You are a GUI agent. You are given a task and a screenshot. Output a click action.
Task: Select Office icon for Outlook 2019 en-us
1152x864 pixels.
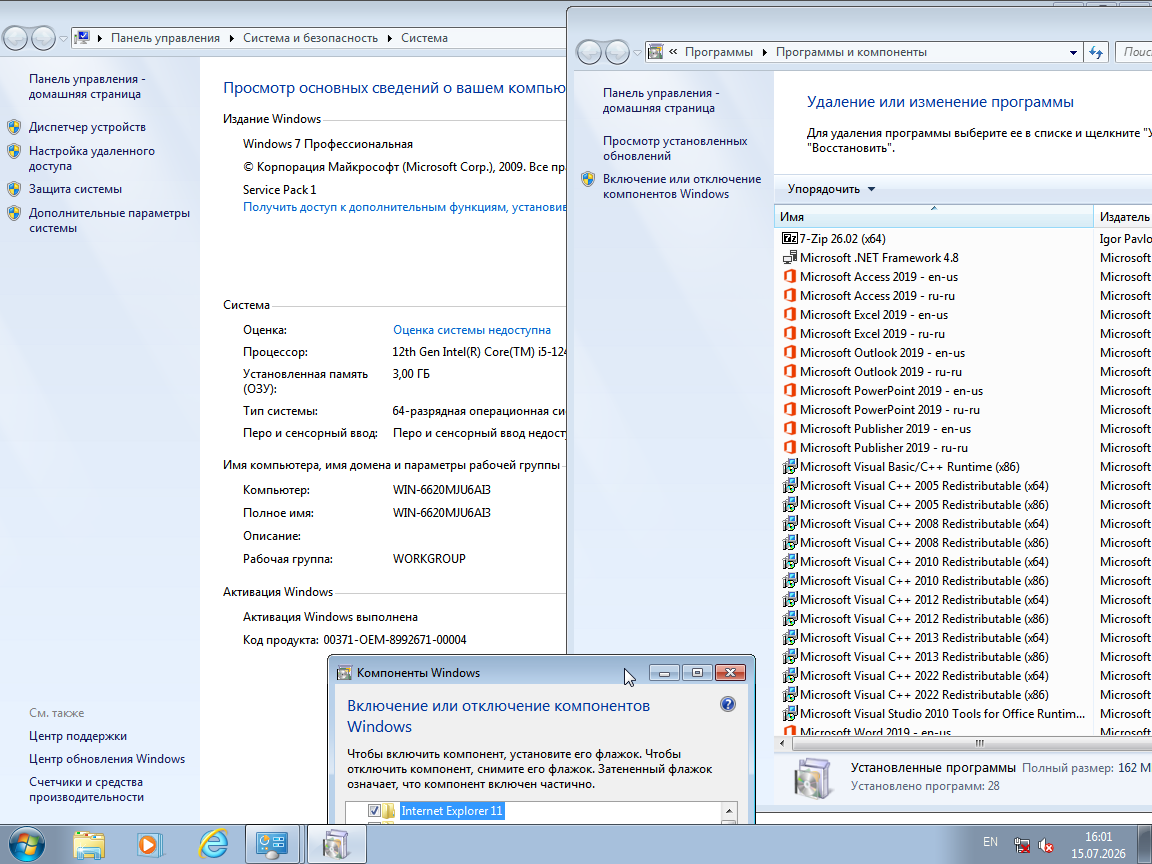click(x=789, y=353)
